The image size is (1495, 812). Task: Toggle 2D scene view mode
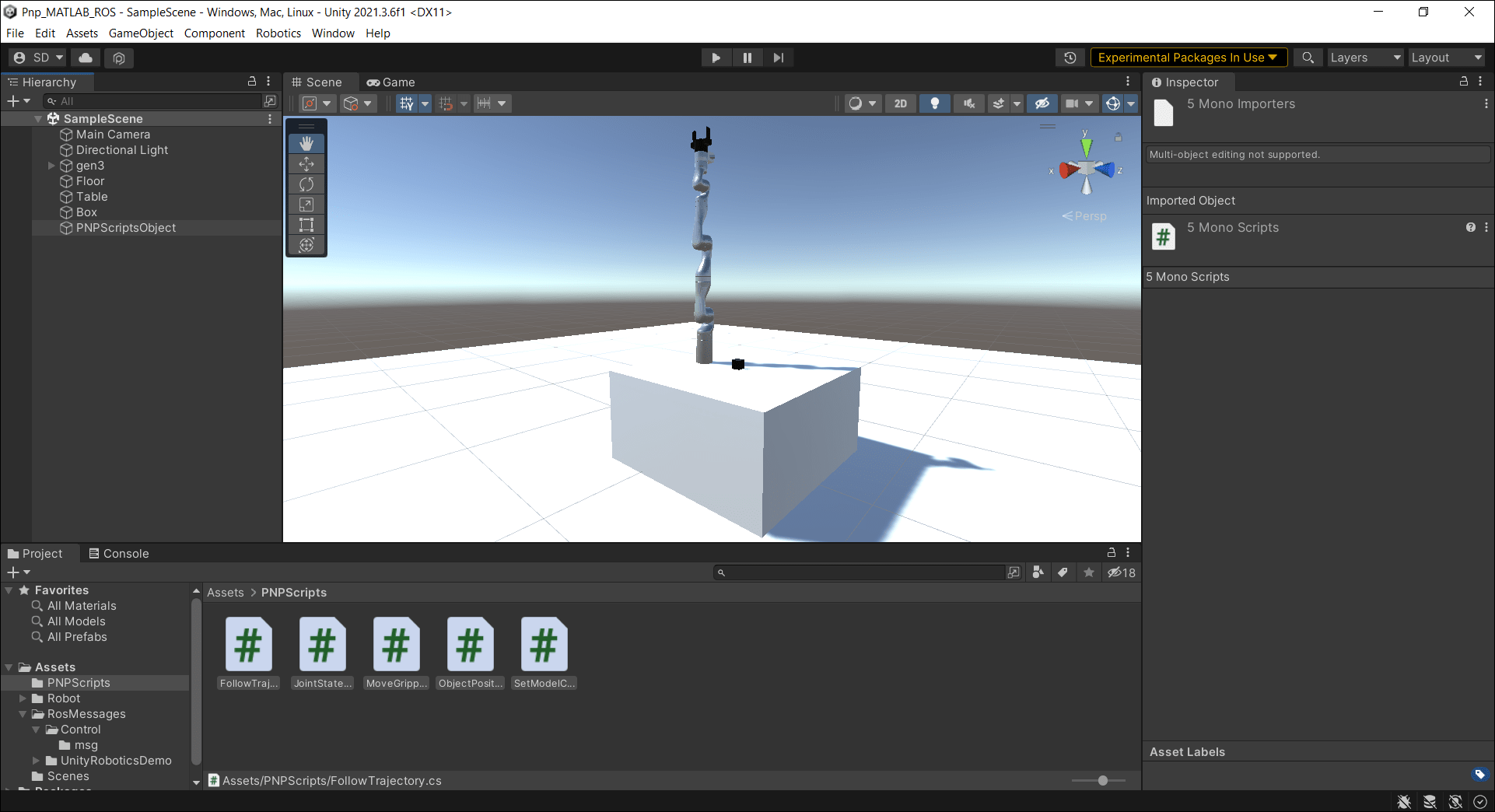click(x=900, y=103)
